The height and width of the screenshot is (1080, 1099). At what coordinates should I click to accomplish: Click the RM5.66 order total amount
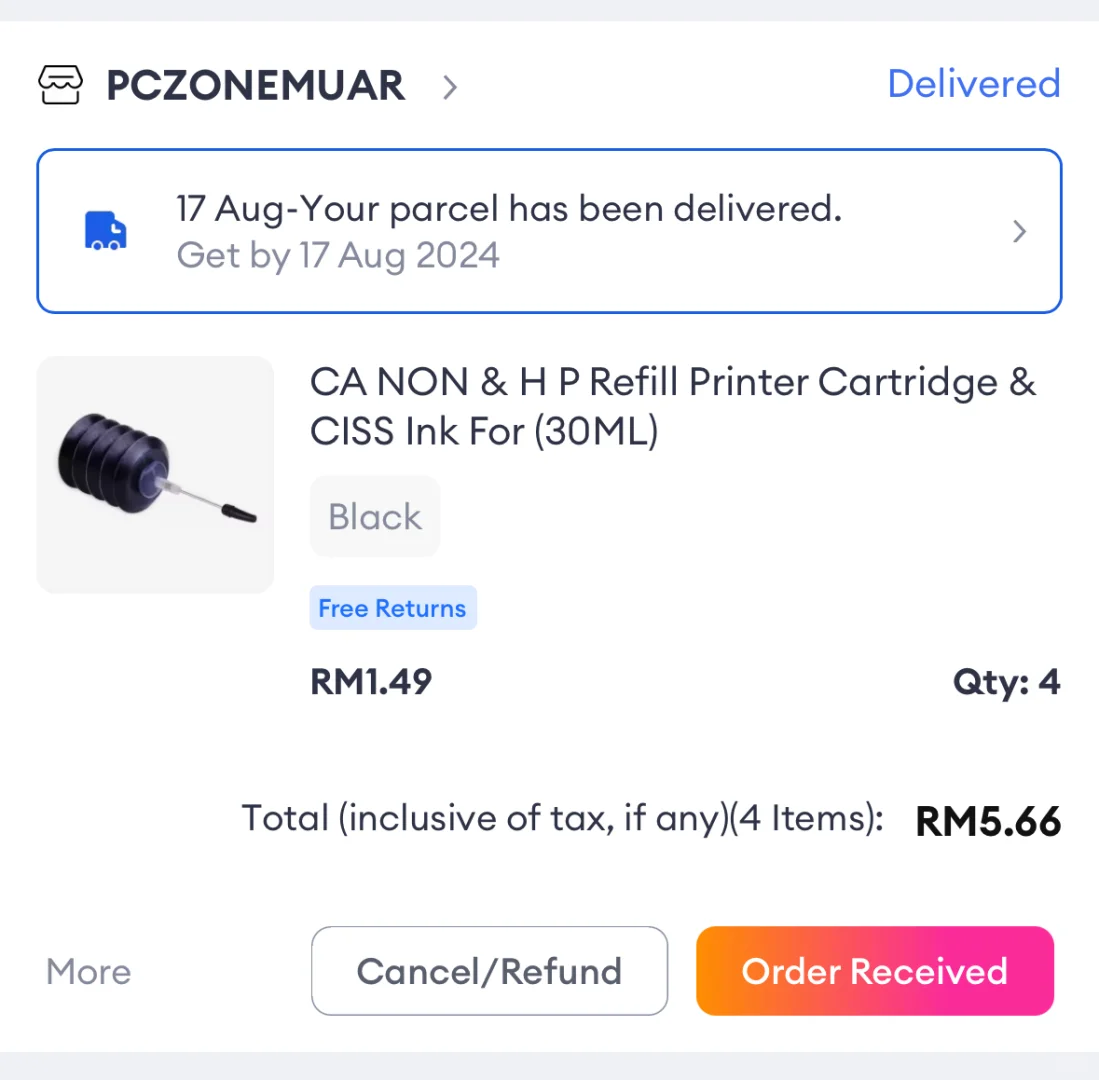pyautogui.click(x=988, y=821)
